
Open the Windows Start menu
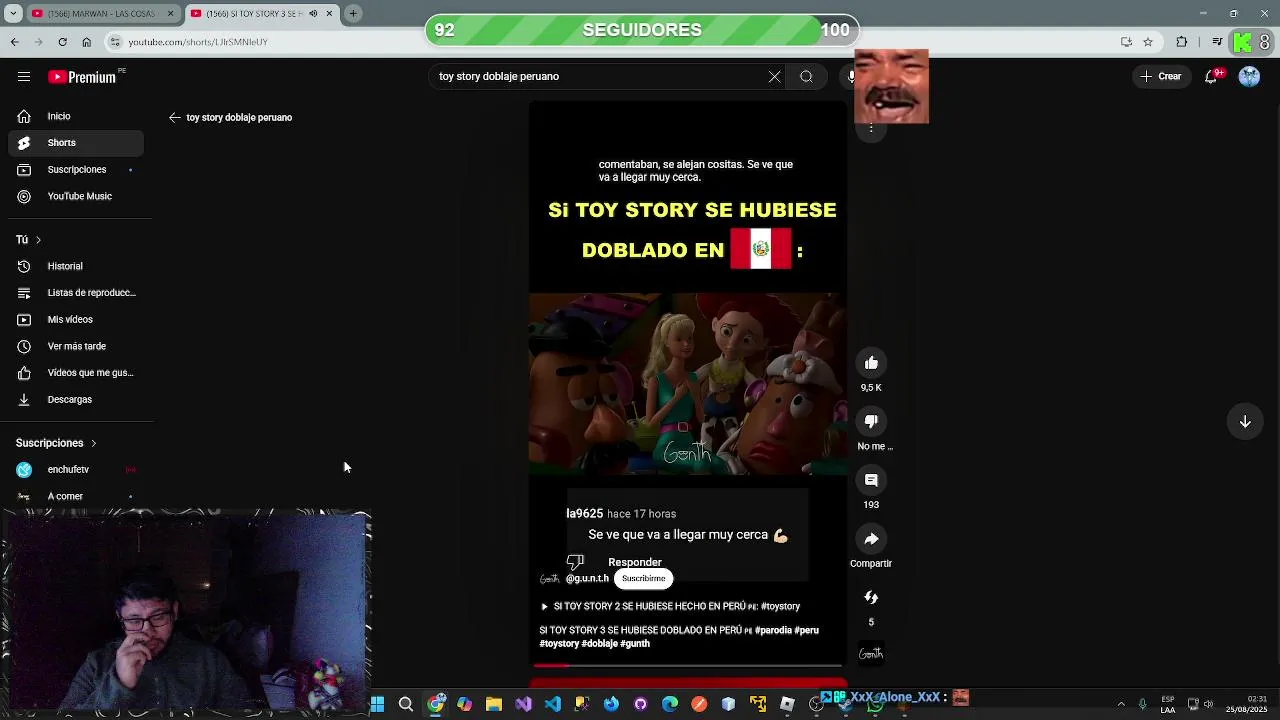click(377, 705)
